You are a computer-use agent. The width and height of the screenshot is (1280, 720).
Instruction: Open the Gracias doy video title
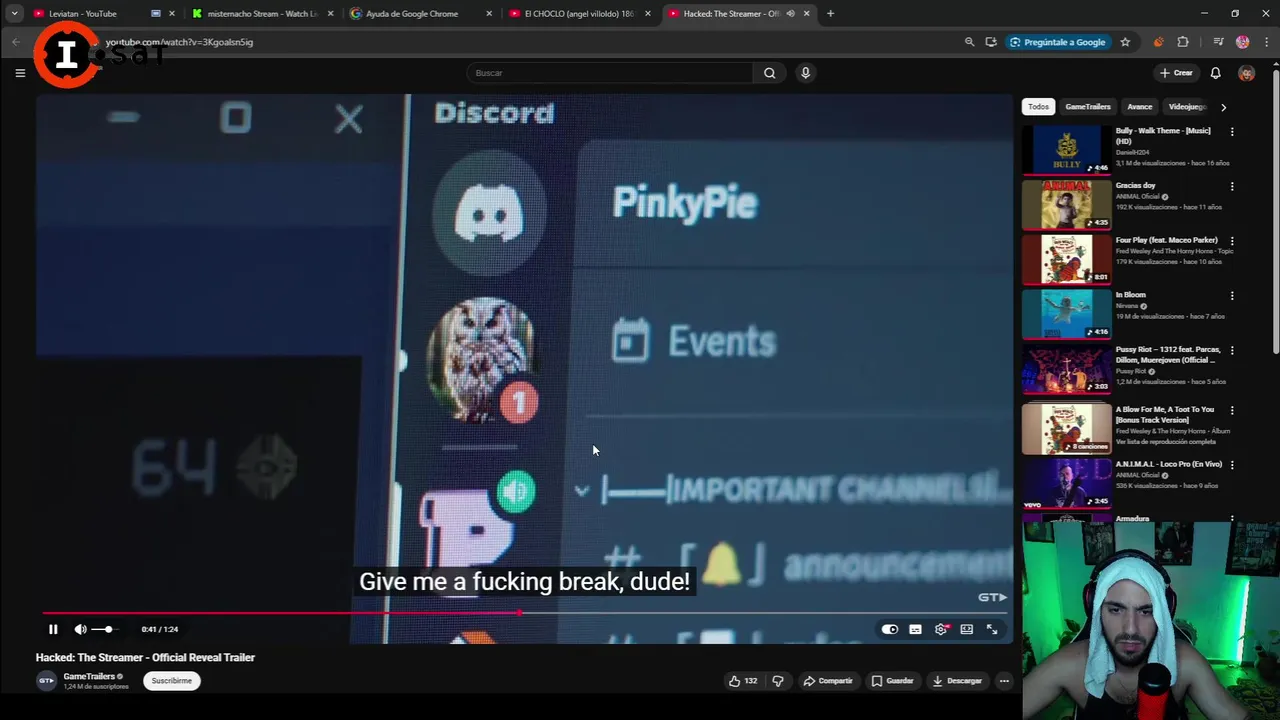click(x=1136, y=185)
